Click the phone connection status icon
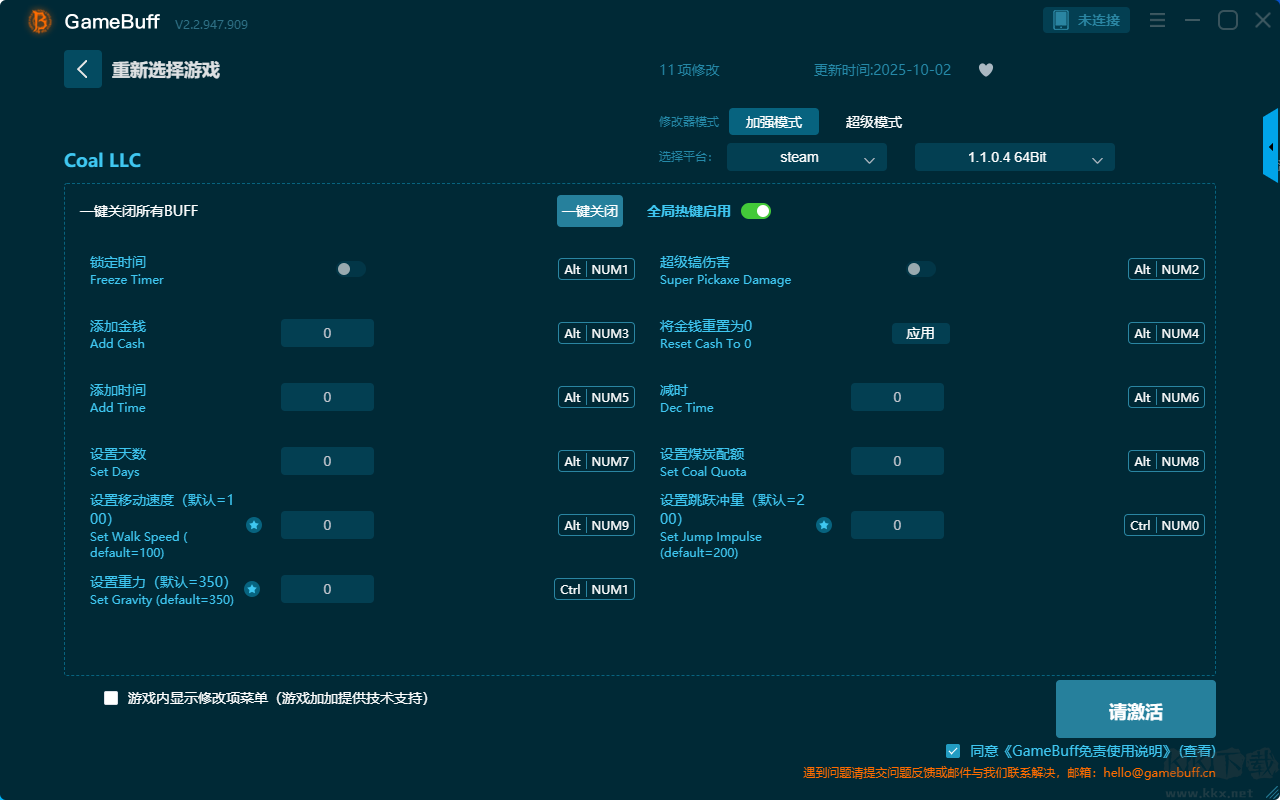This screenshot has height=800, width=1280. [1061, 20]
